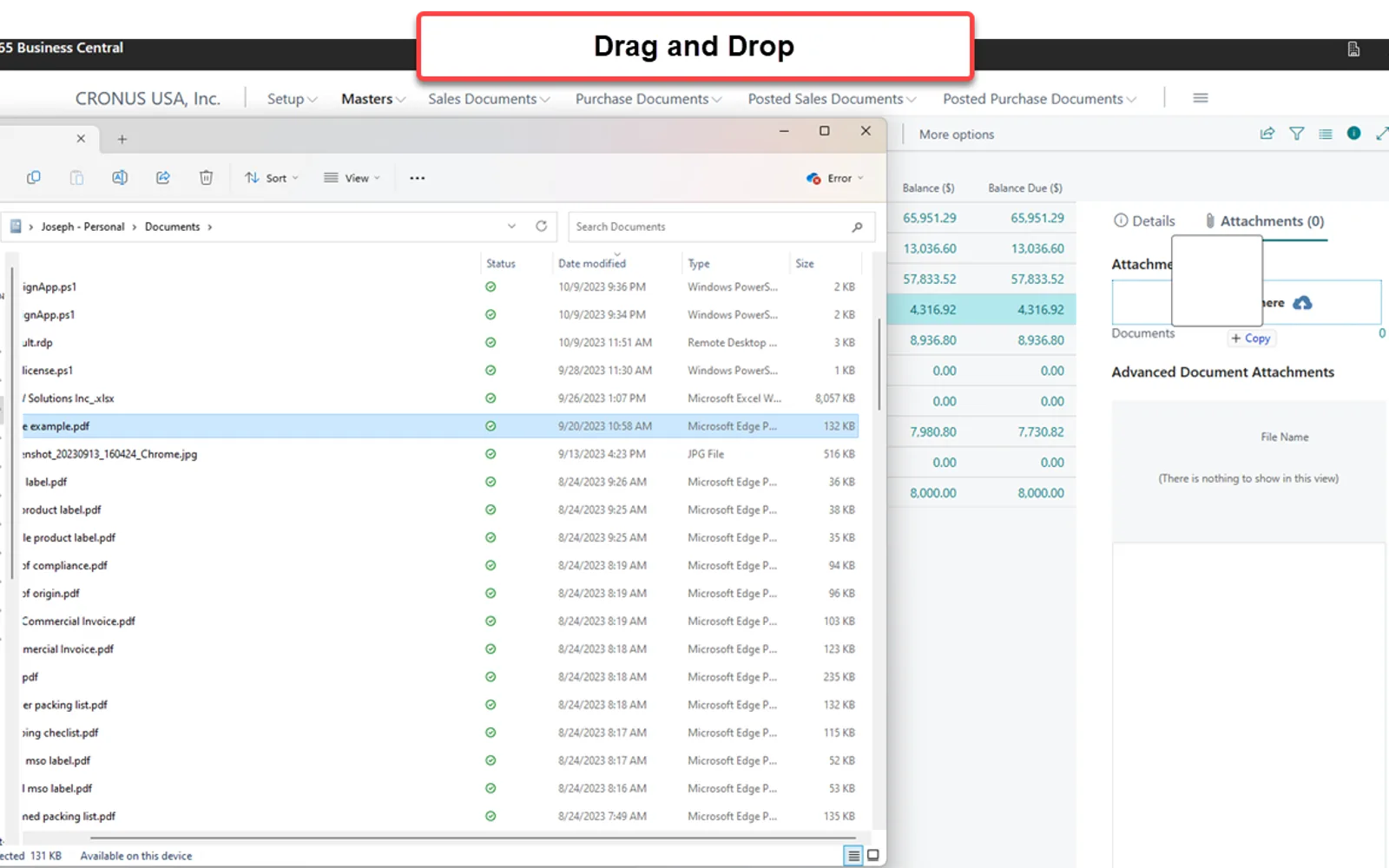This screenshot has height=868, width=1389.
Task: Click the refresh icon beside address bar
Action: 541,226
